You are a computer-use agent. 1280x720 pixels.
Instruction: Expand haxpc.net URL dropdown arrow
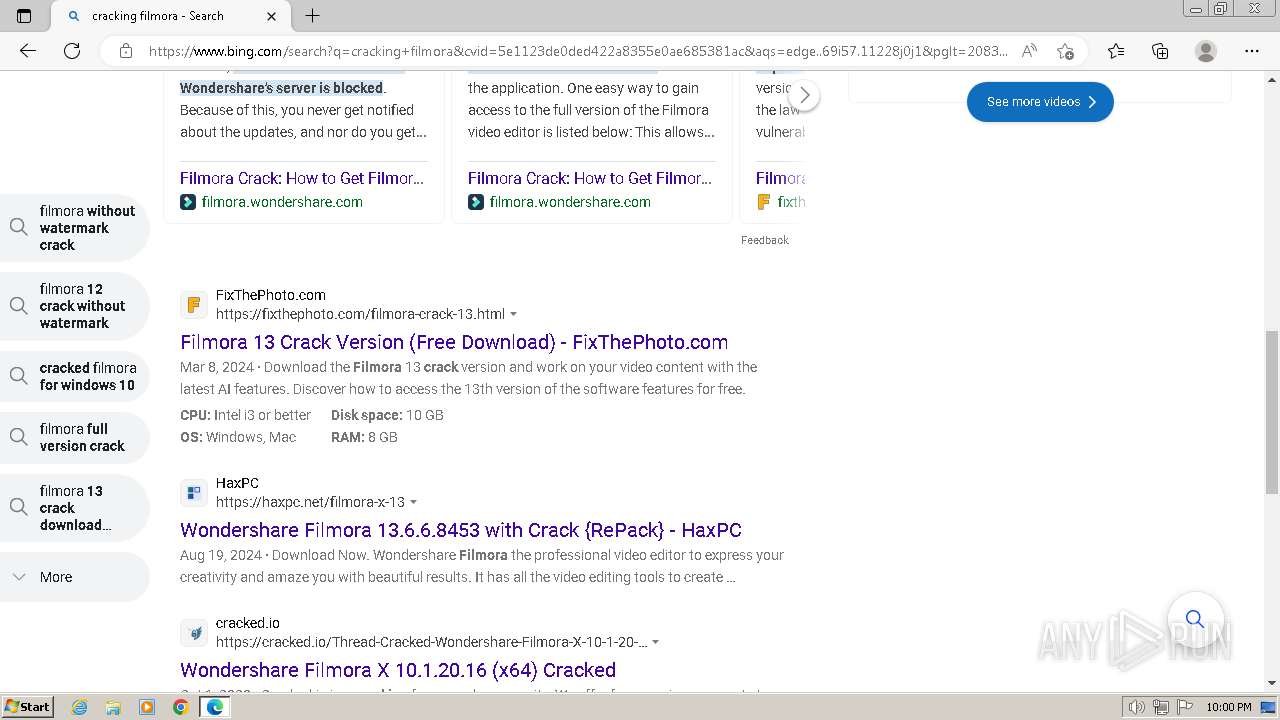(414, 502)
